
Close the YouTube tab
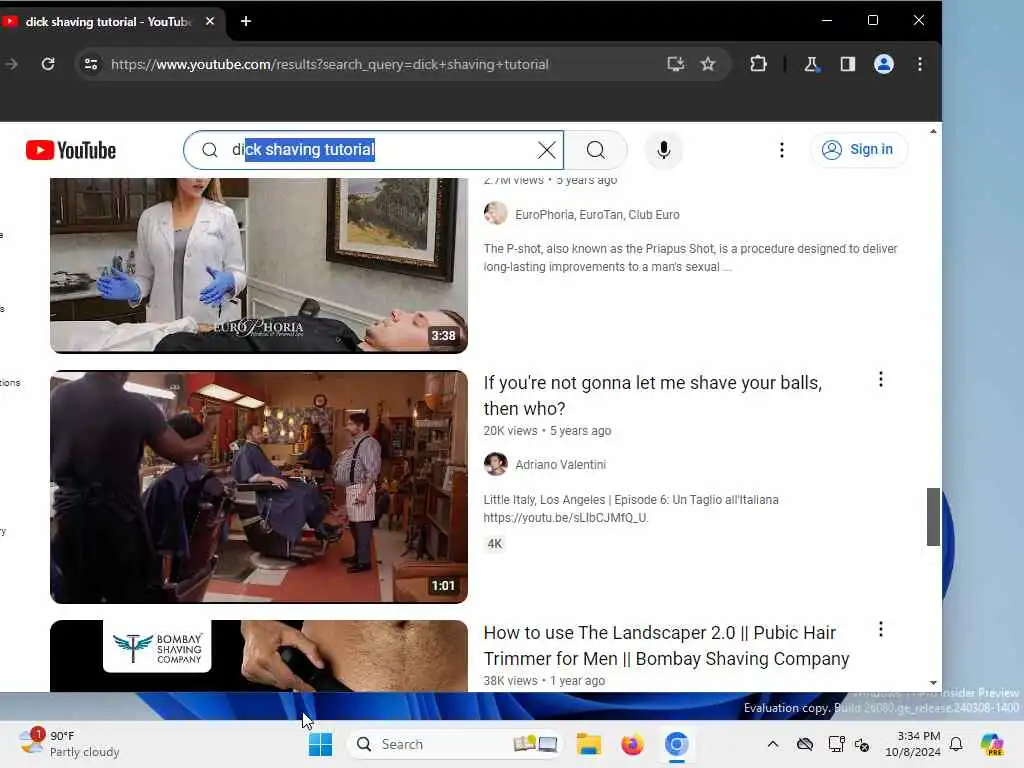click(210, 21)
